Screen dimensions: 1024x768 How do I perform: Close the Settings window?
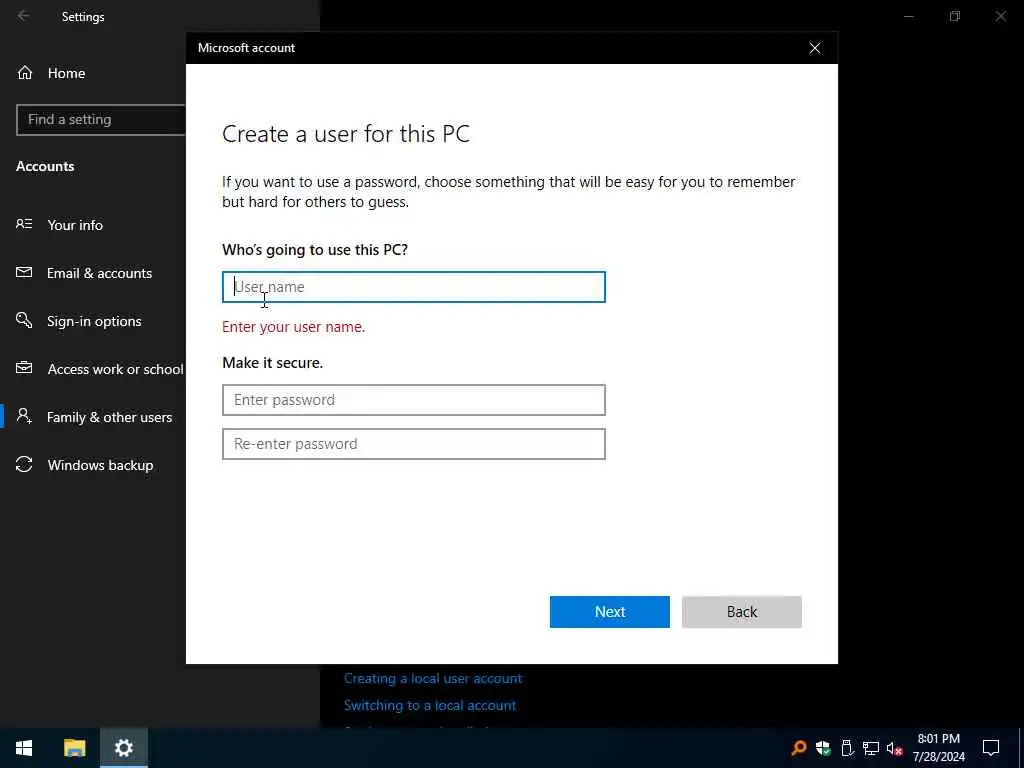coord(1000,16)
